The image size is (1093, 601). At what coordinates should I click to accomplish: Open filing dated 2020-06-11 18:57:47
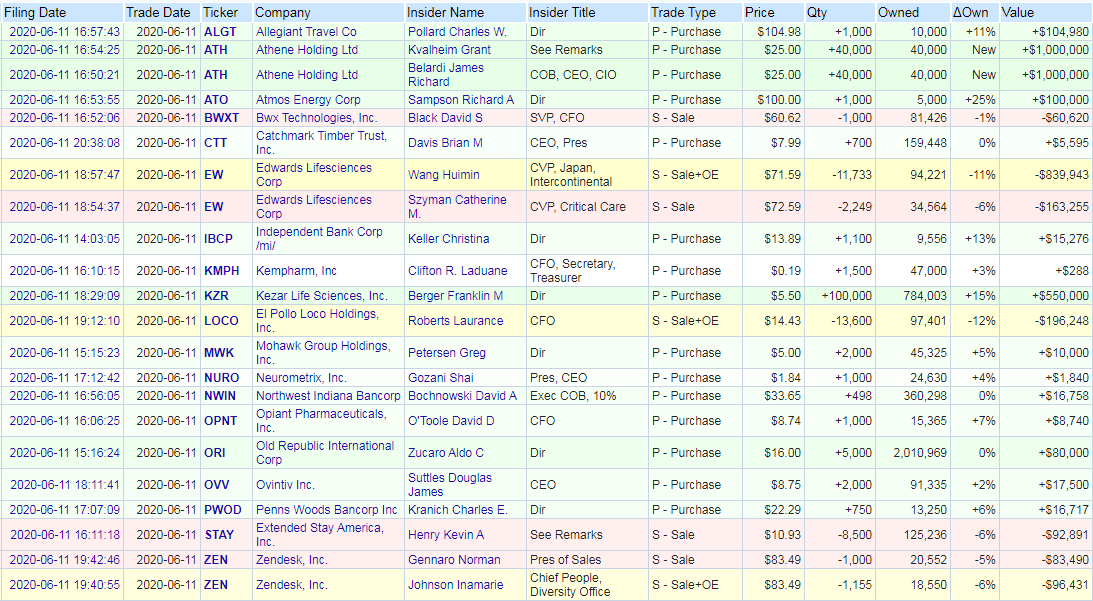click(x=64, y=175)
